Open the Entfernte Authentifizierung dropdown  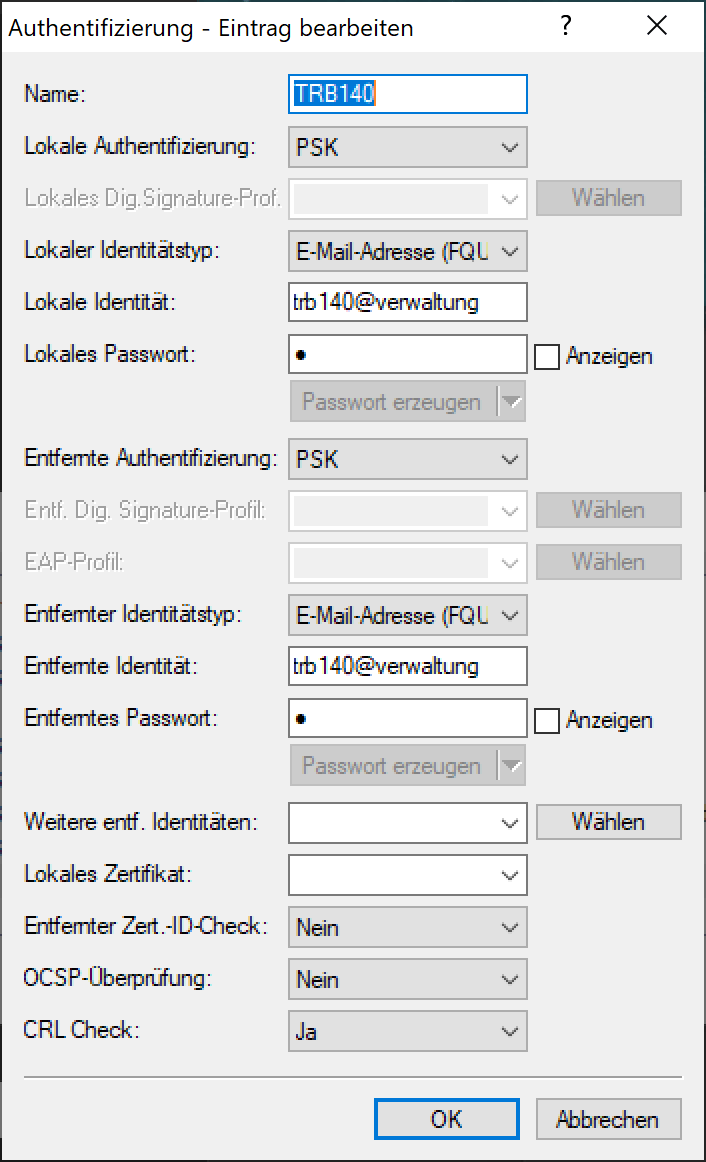(407, 459)
